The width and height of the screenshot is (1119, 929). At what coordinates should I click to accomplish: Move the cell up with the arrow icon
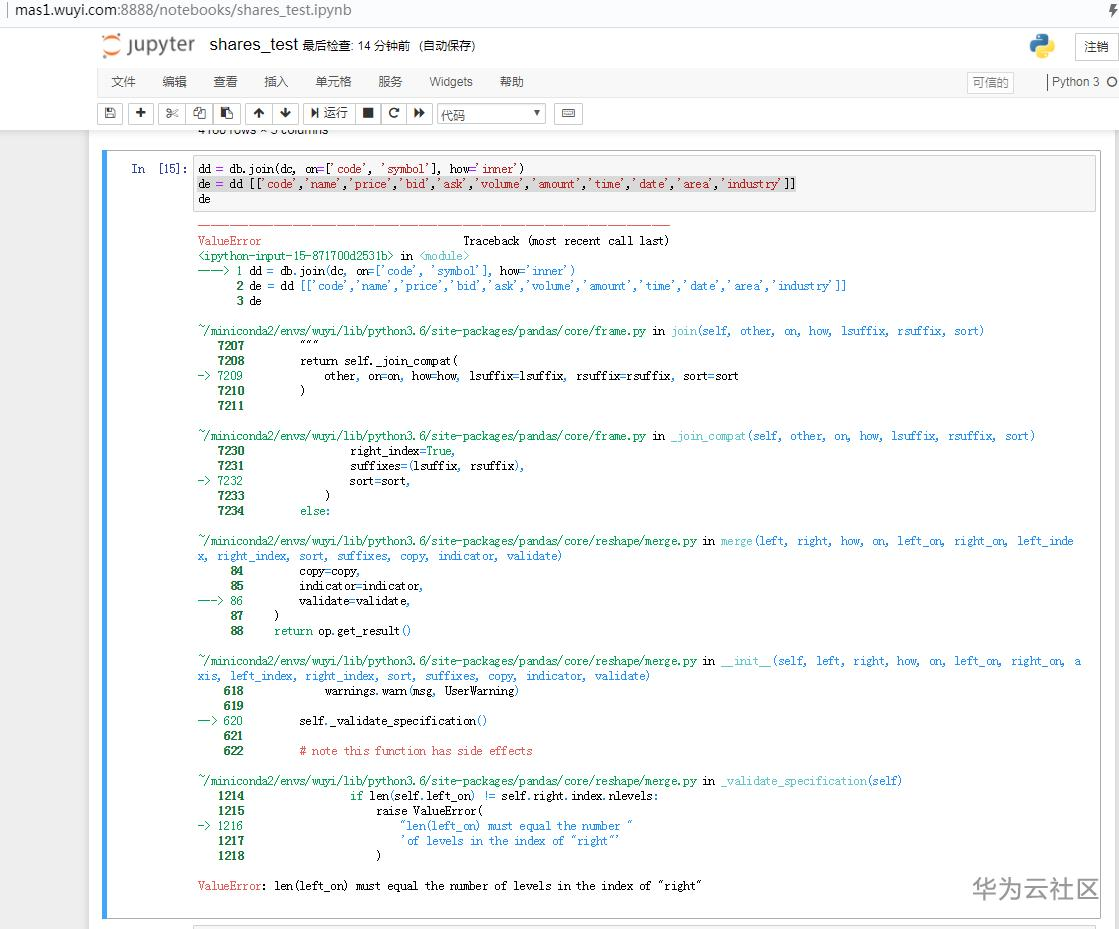[x=258, y=113]
